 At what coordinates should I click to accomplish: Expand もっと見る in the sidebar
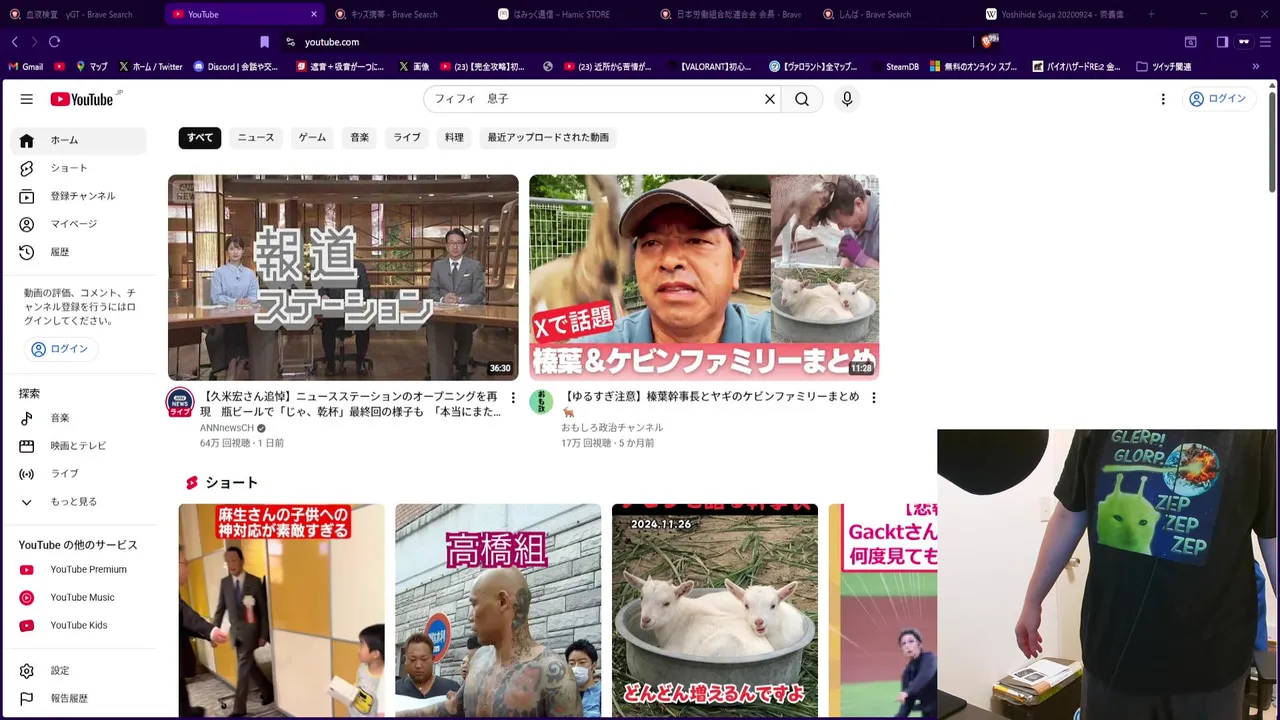pyautogui.click(x=78, y=502)
